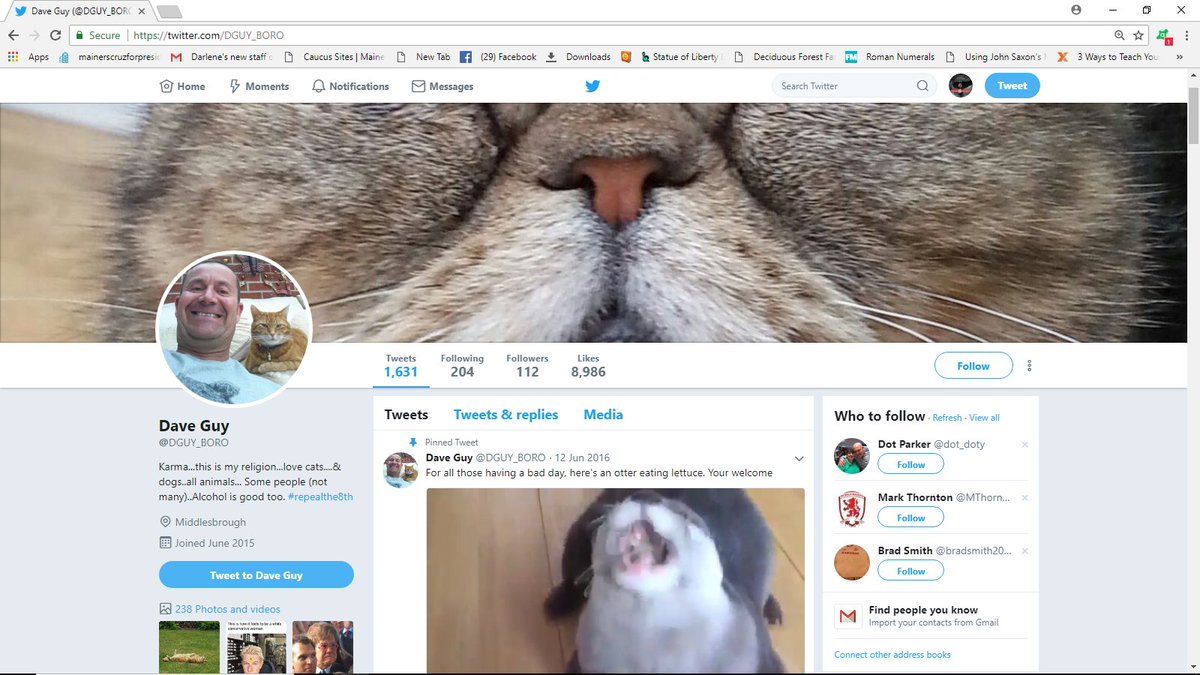The height and width of the screenshot is (675, 1200).
Task: Follow Mark Thornton
Action: 911,518
